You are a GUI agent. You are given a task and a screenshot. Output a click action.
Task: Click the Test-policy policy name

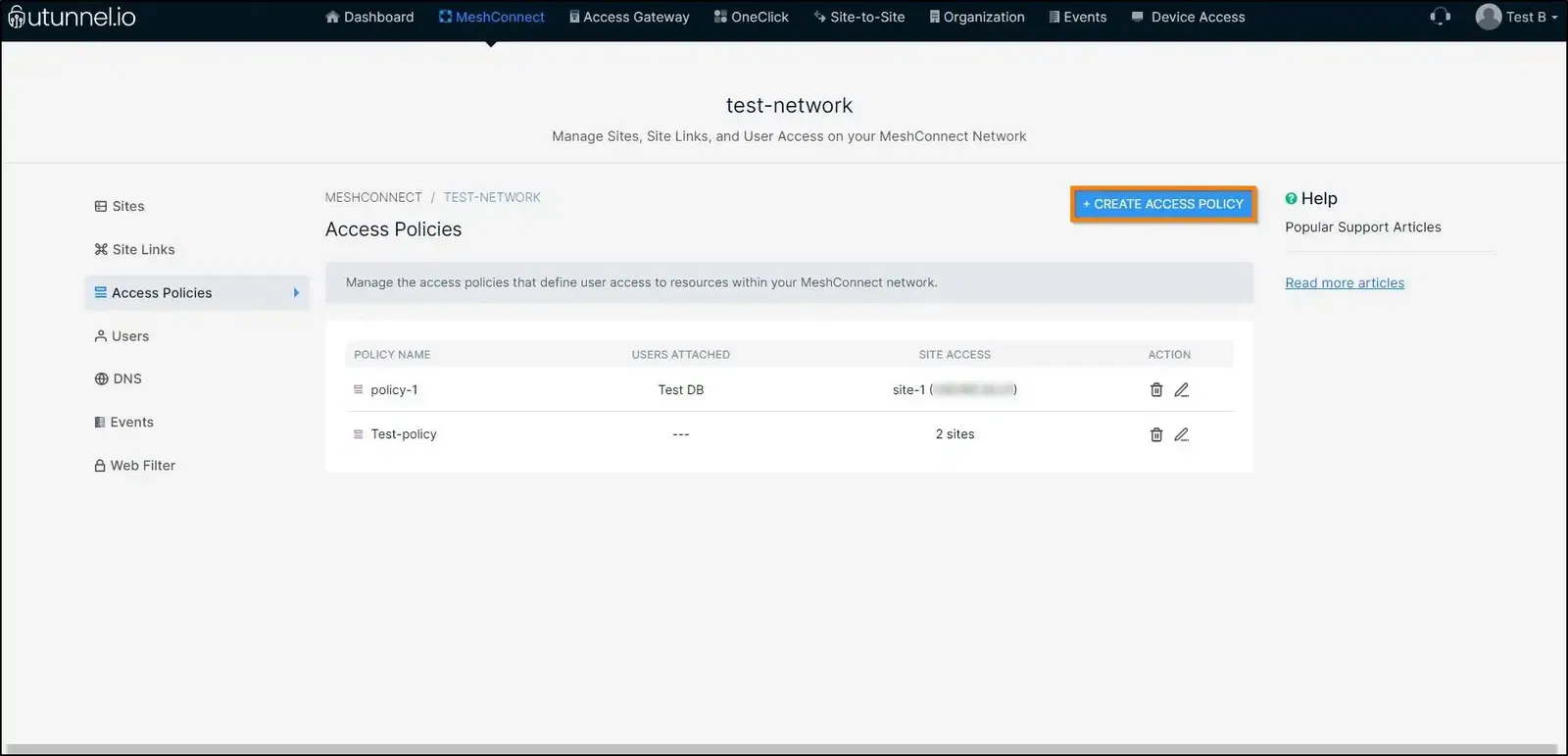404,434
